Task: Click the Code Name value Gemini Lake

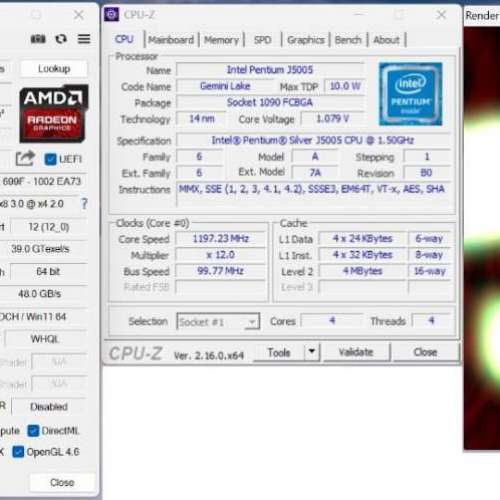Action: 225,86
